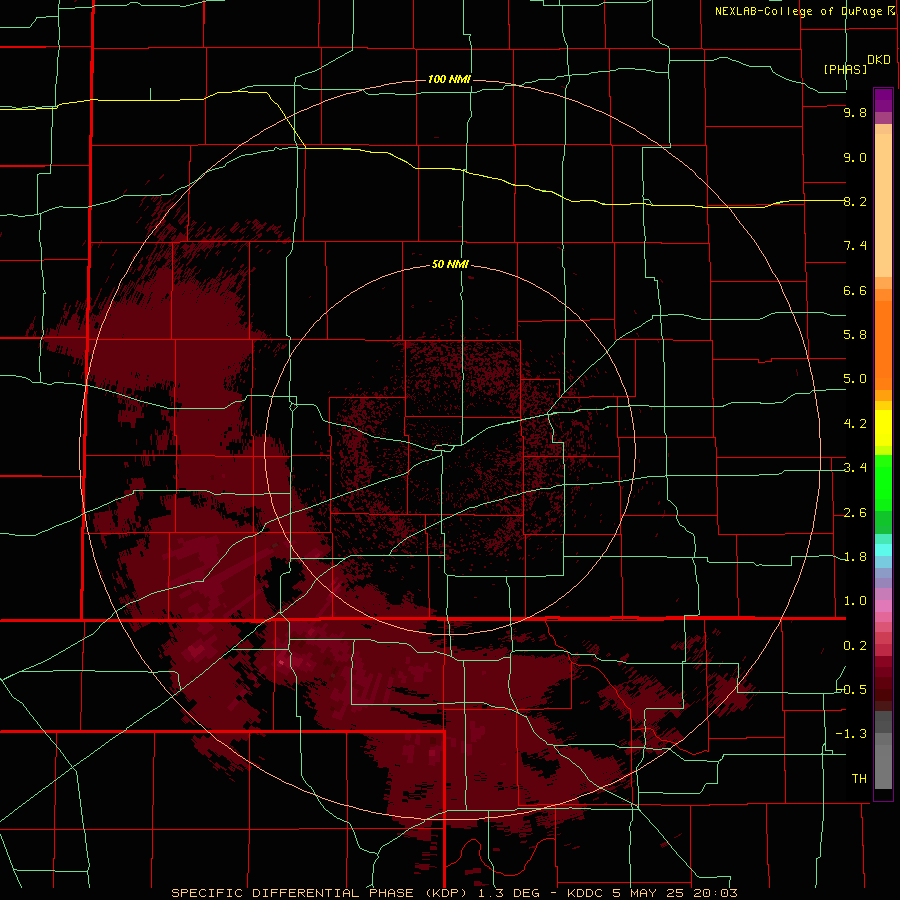Click the Specific Differential Phase KDP caption
The width and height of the screenshot is (900, 900).
(454, 893)
